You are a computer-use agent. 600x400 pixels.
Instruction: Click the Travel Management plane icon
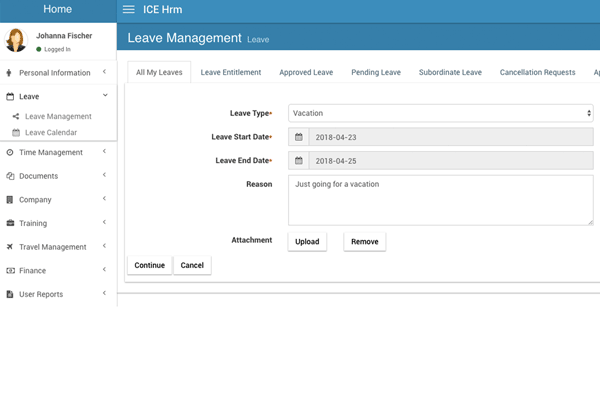pos(10,247)
